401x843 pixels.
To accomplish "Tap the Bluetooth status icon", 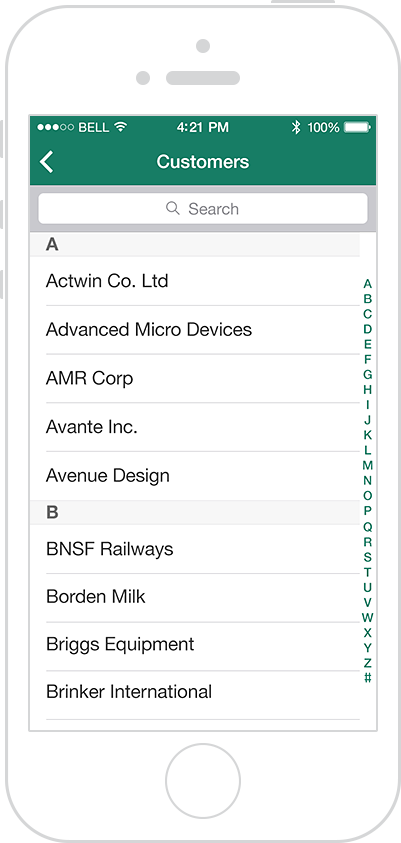I will point(296,127).
